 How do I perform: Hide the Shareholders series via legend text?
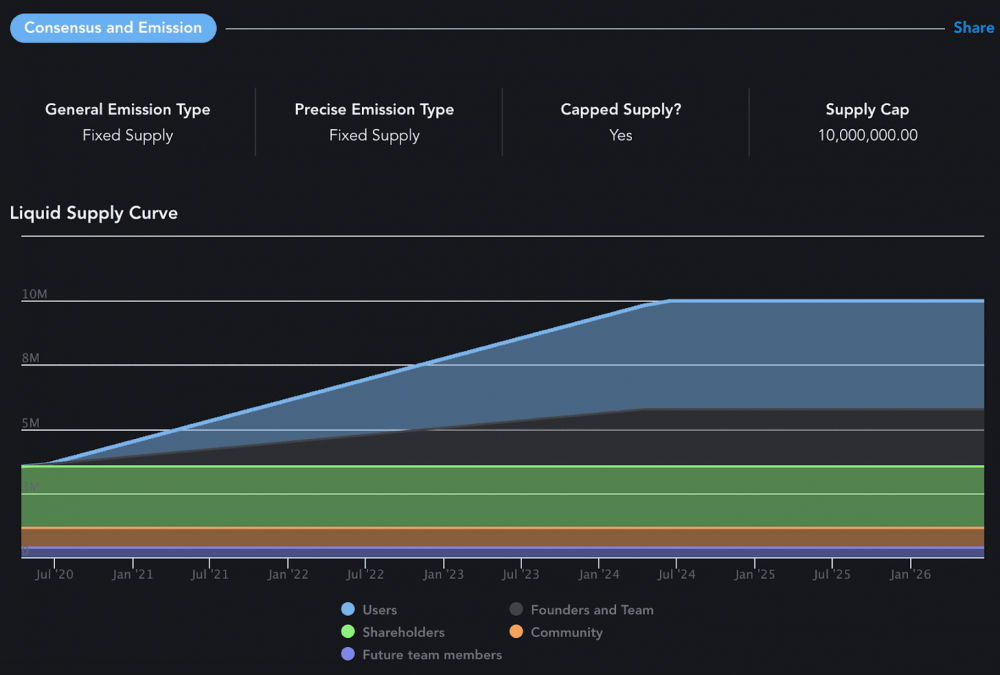403,632
